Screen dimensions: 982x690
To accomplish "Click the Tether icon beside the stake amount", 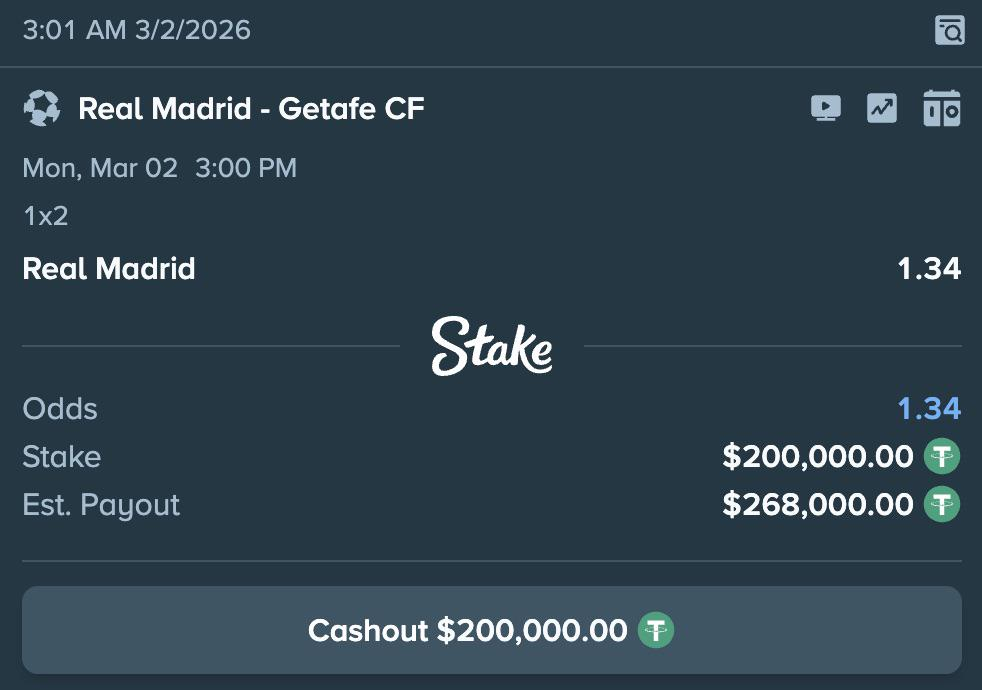I will 942,457.
